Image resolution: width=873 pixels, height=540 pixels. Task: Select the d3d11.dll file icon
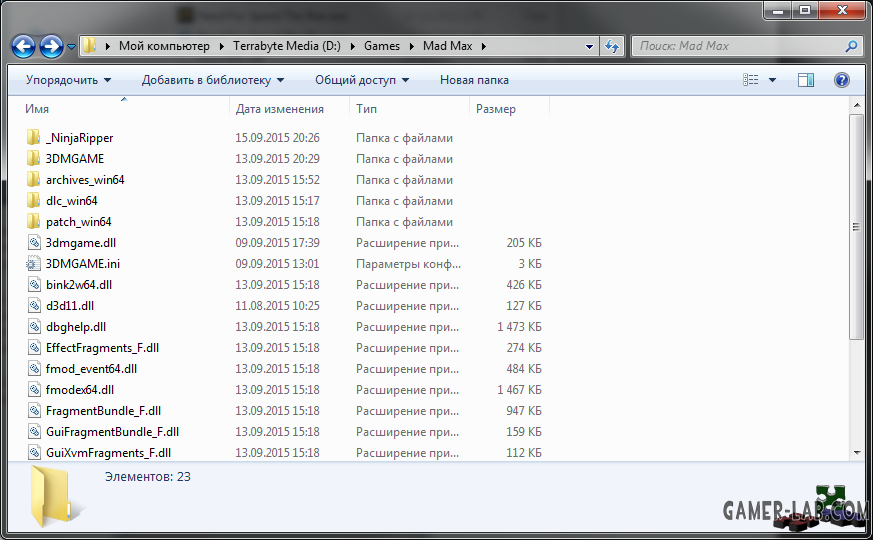click(x=34, y=305)
